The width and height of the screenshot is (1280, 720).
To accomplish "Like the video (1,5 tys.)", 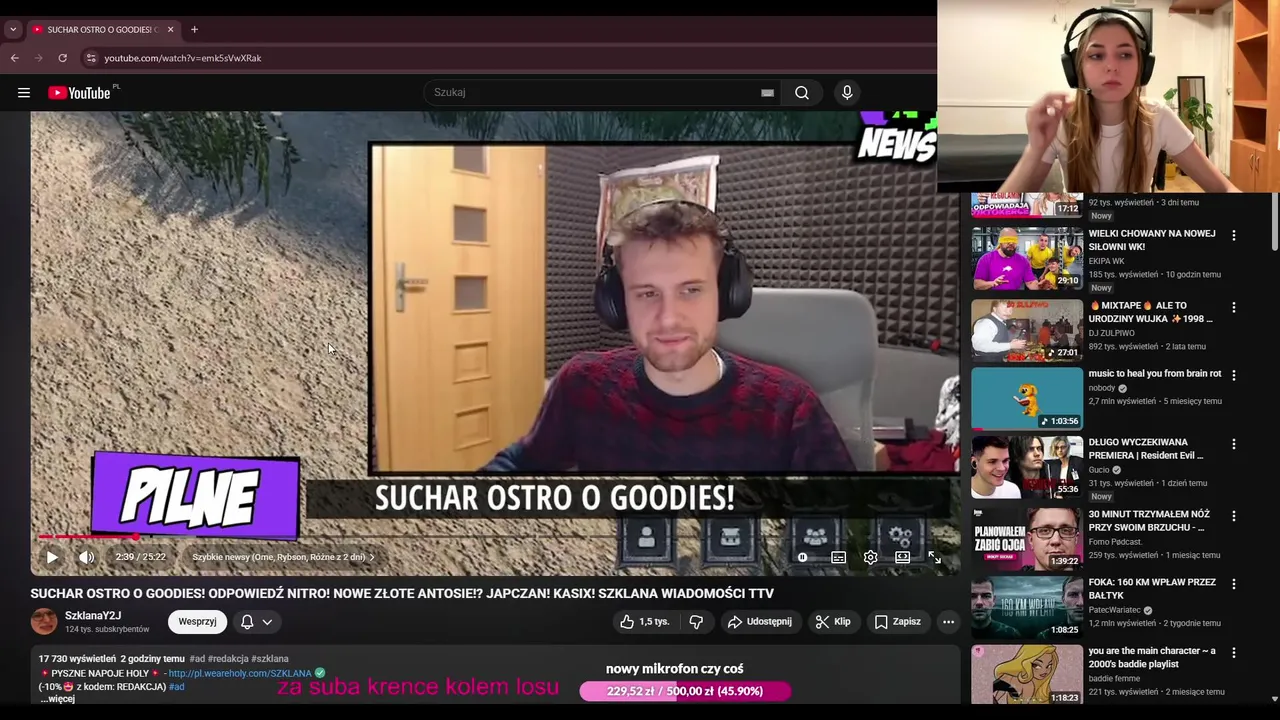I will pyautogui.click(x=644, y=622).
